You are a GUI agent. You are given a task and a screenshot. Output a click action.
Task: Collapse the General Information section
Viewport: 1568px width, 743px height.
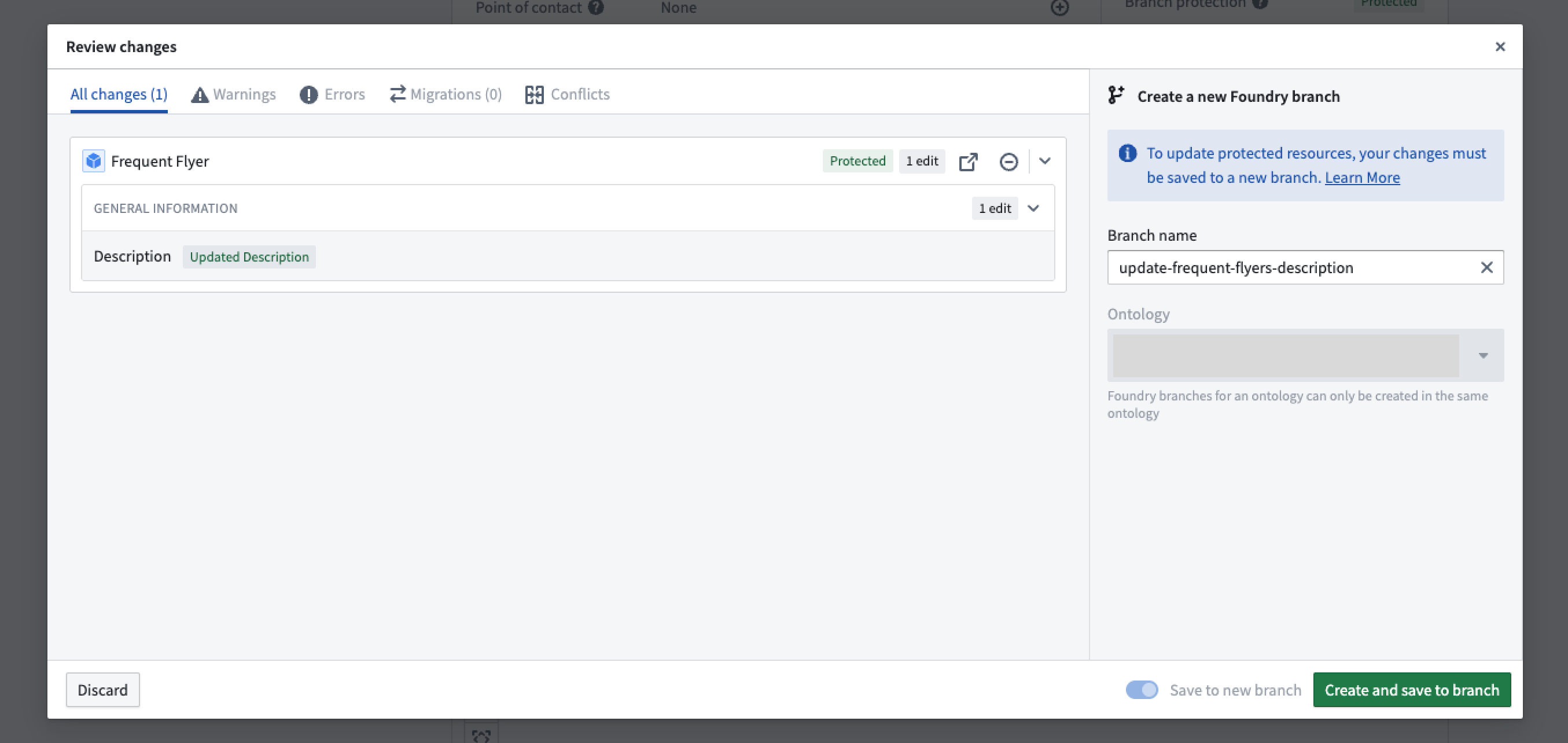click(1033, 208)
